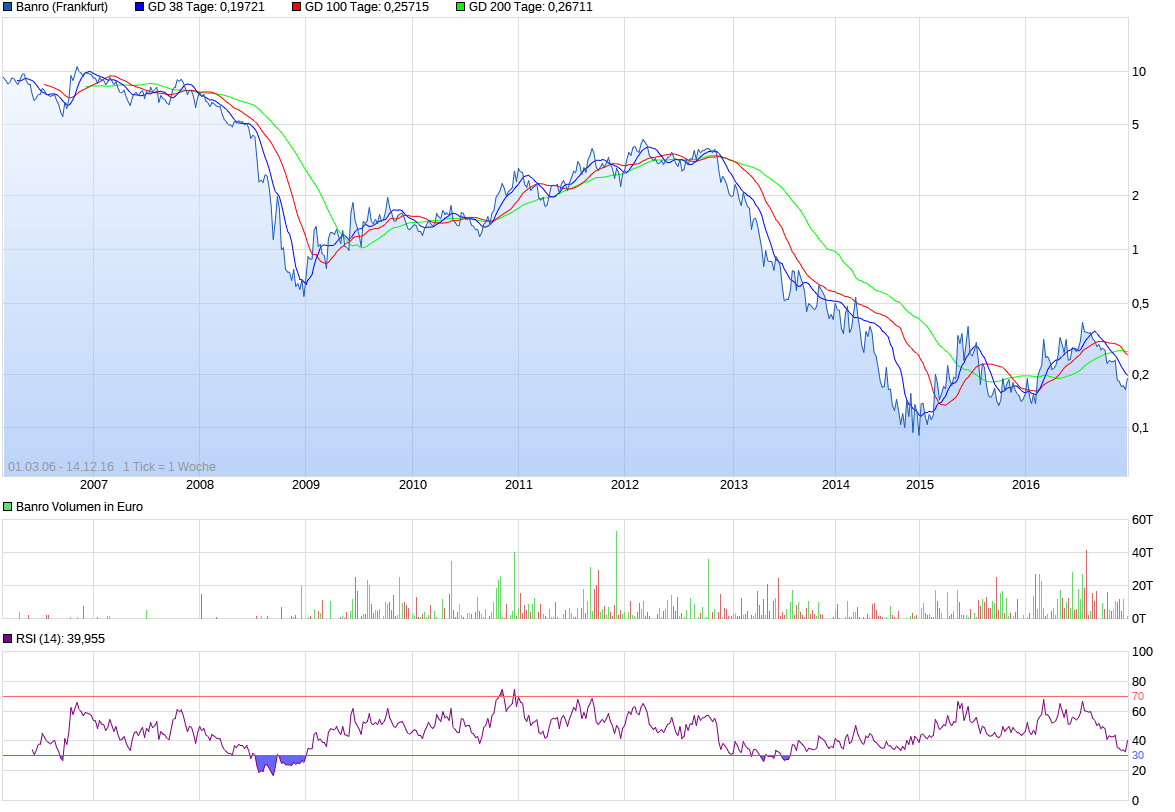1175x812 pixels.
Task: Click the blue RSI oversold level 30 label
Action: [1138, 756]
